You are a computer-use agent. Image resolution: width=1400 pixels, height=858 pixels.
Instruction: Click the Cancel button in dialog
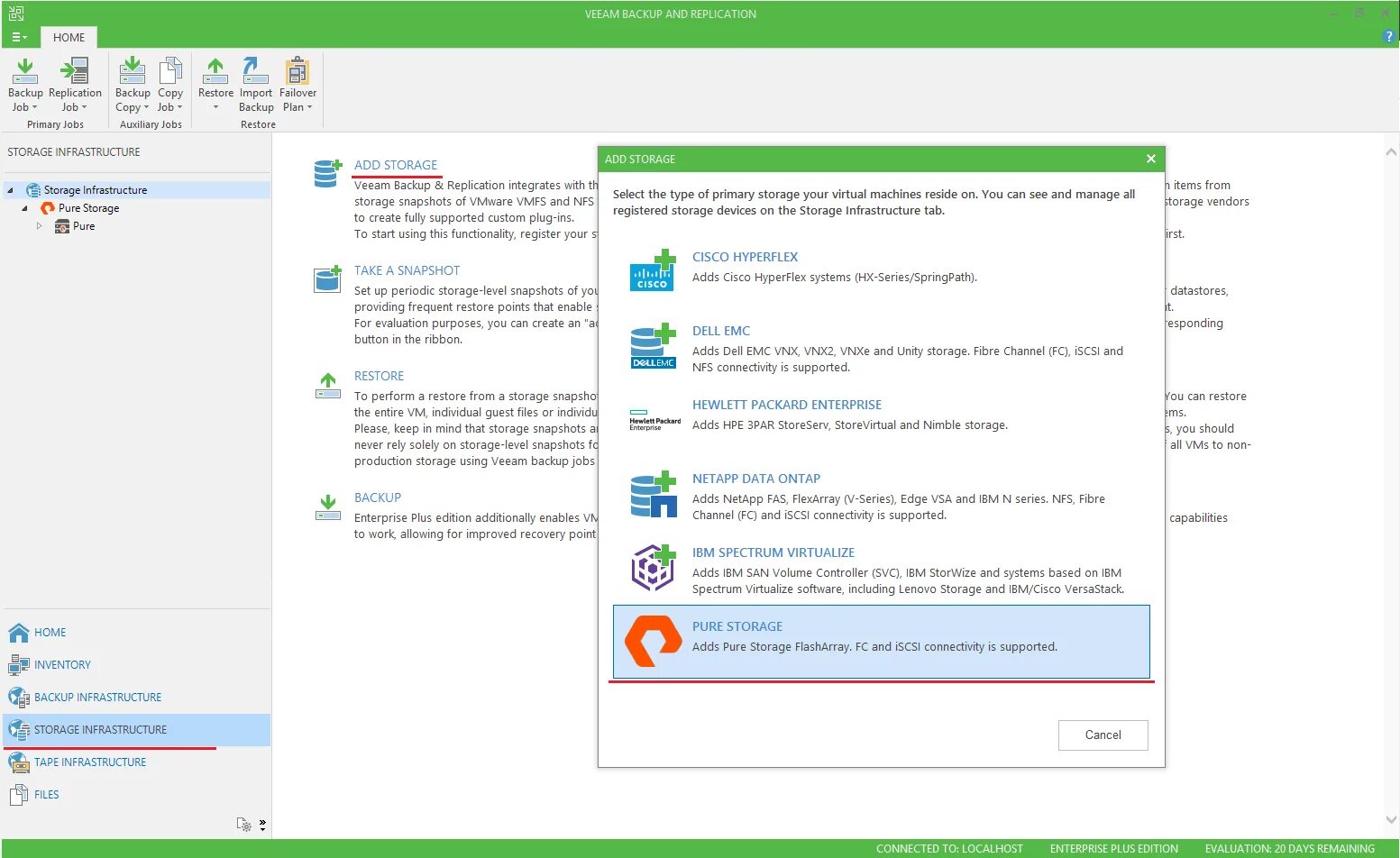(x=1103, y=735)
